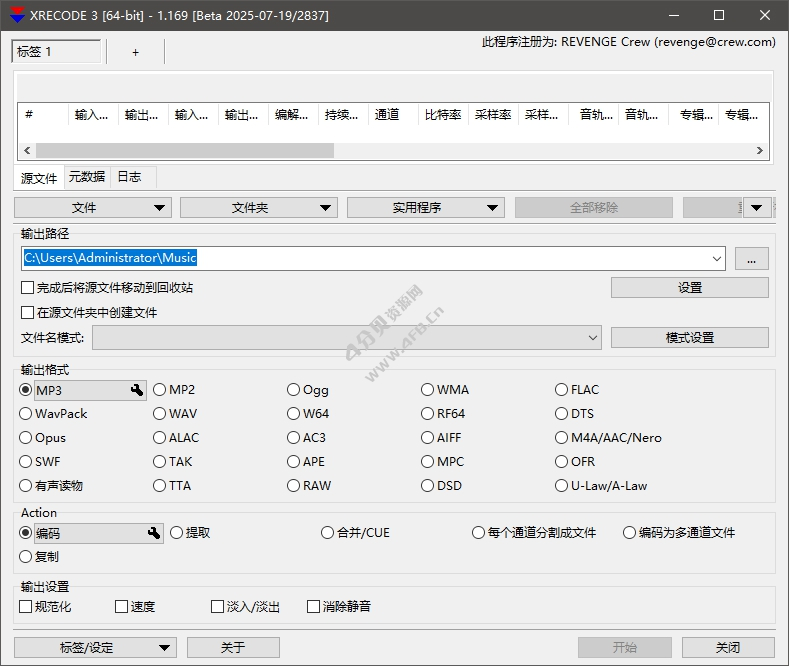
Task: Open the small arrow button after 全部移除
Action: point(757,208)
